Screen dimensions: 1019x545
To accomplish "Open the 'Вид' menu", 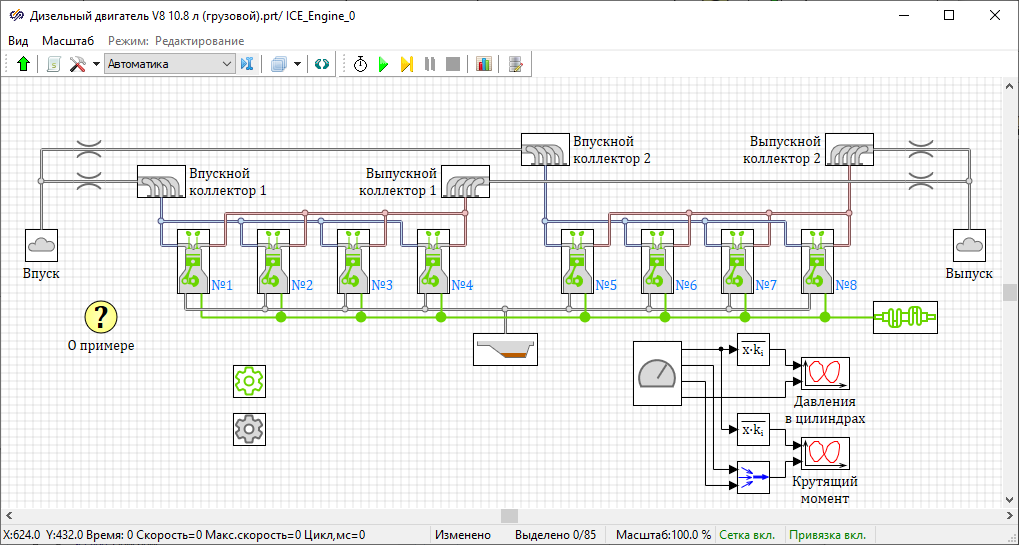I will click(18, 41).
